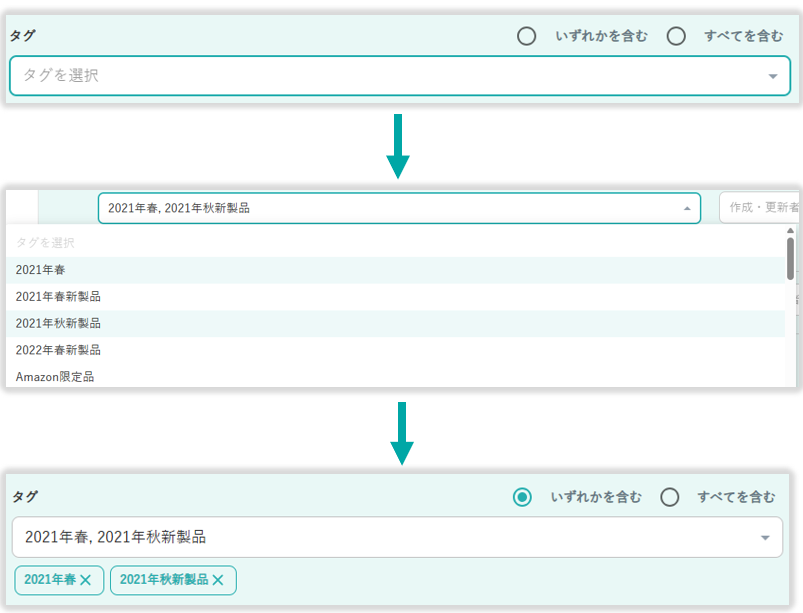Choose 2021年春新製品 from the tag list
Viewport: 803px width, 613px height.
click(58, 297)
